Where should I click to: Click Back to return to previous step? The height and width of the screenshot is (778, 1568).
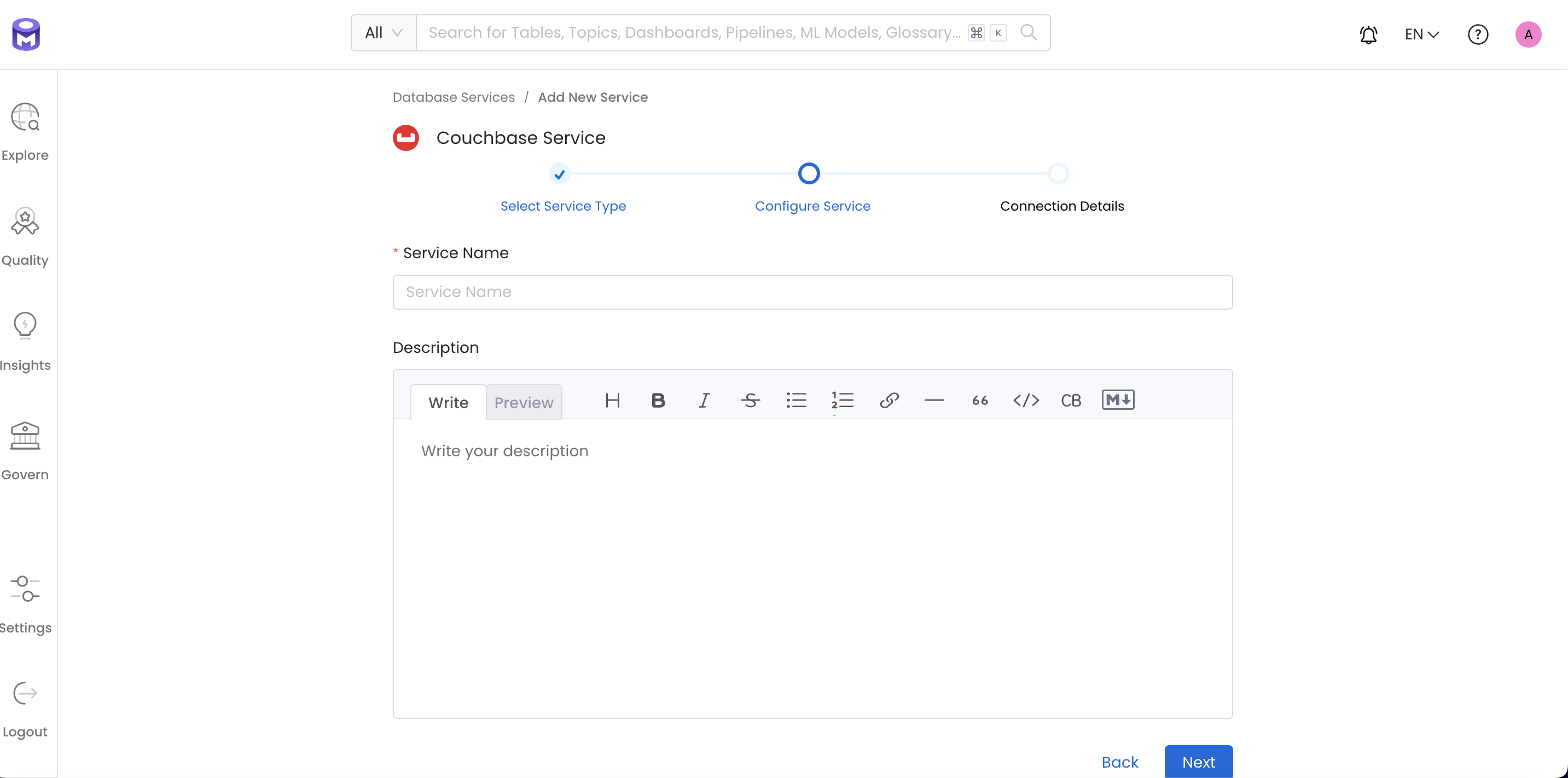[x=1120, y=761]
